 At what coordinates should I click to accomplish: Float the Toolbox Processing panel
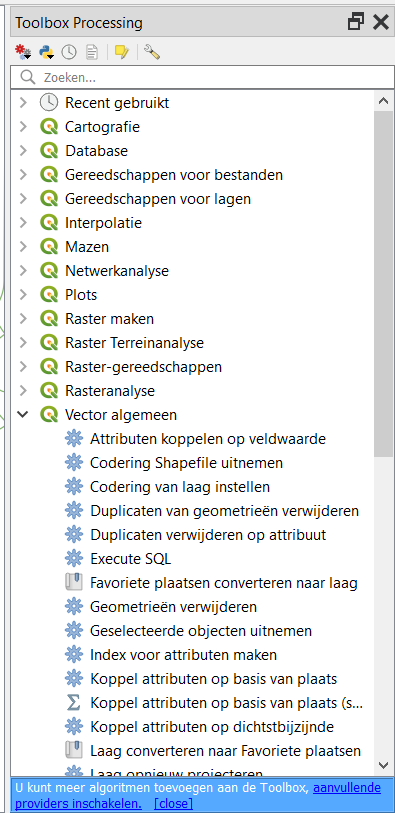click(356, 22)
